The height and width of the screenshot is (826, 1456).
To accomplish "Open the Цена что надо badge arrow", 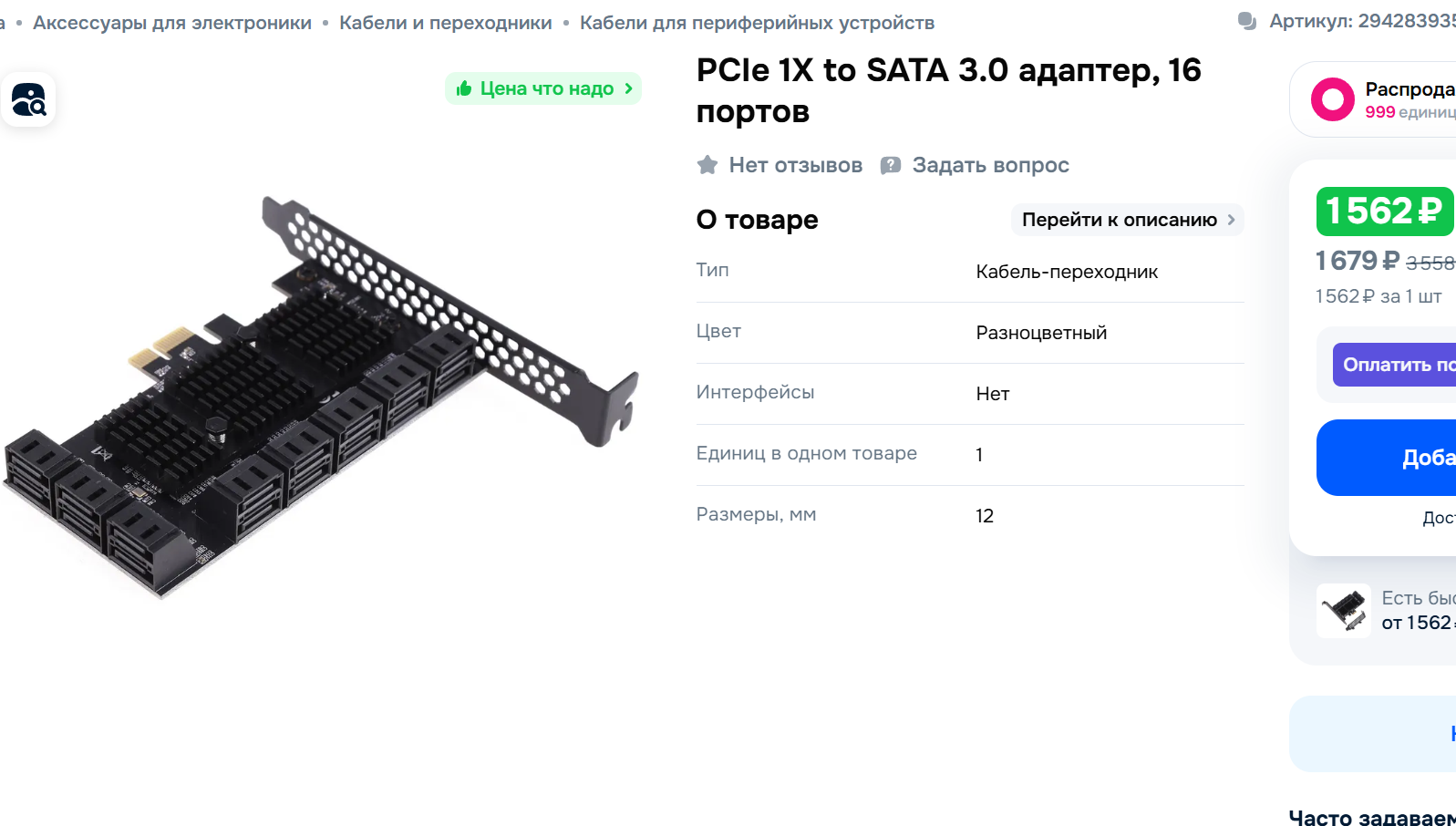I will pos(628,88).
